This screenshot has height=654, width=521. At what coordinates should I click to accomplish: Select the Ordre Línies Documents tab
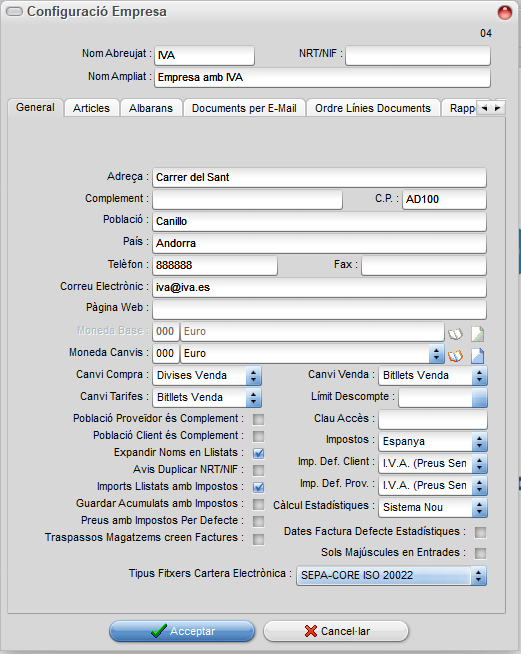coord(373,108)
